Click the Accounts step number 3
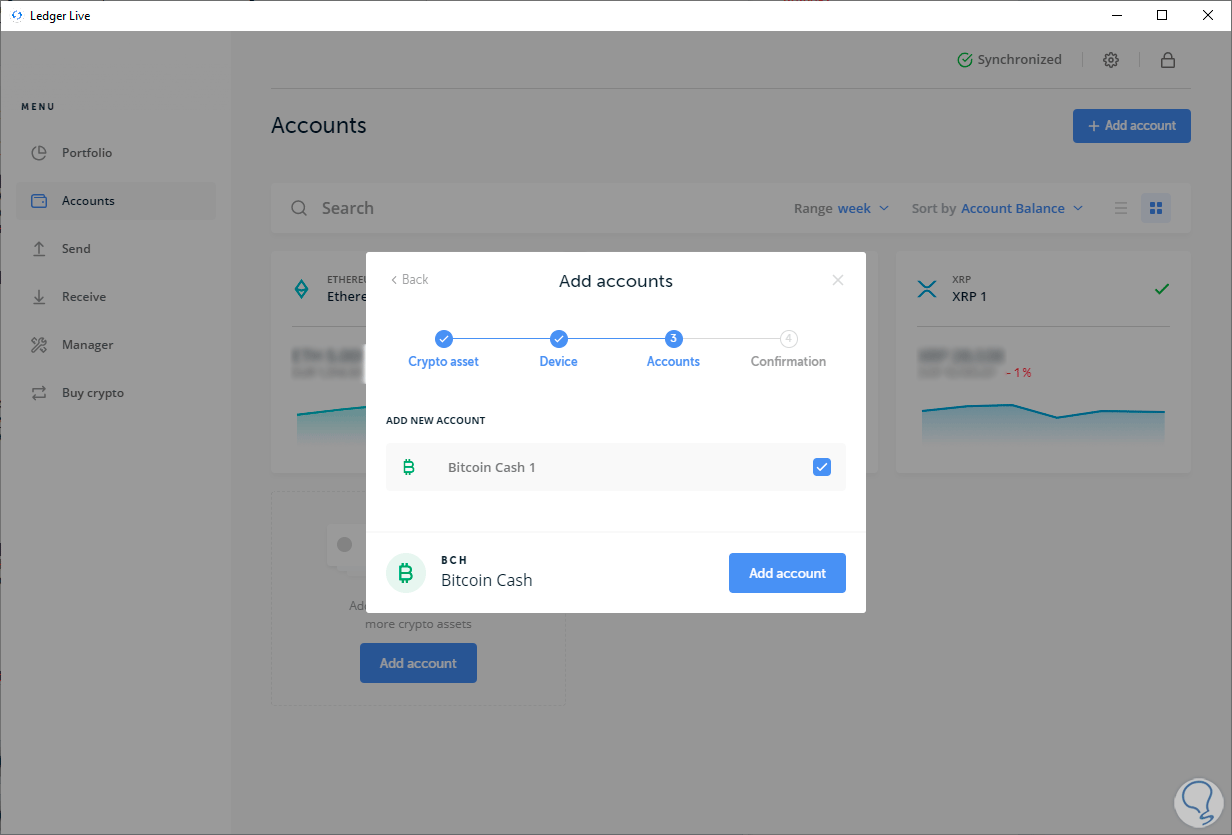Viewport: 1232px width, 835px height. [674, 339]
